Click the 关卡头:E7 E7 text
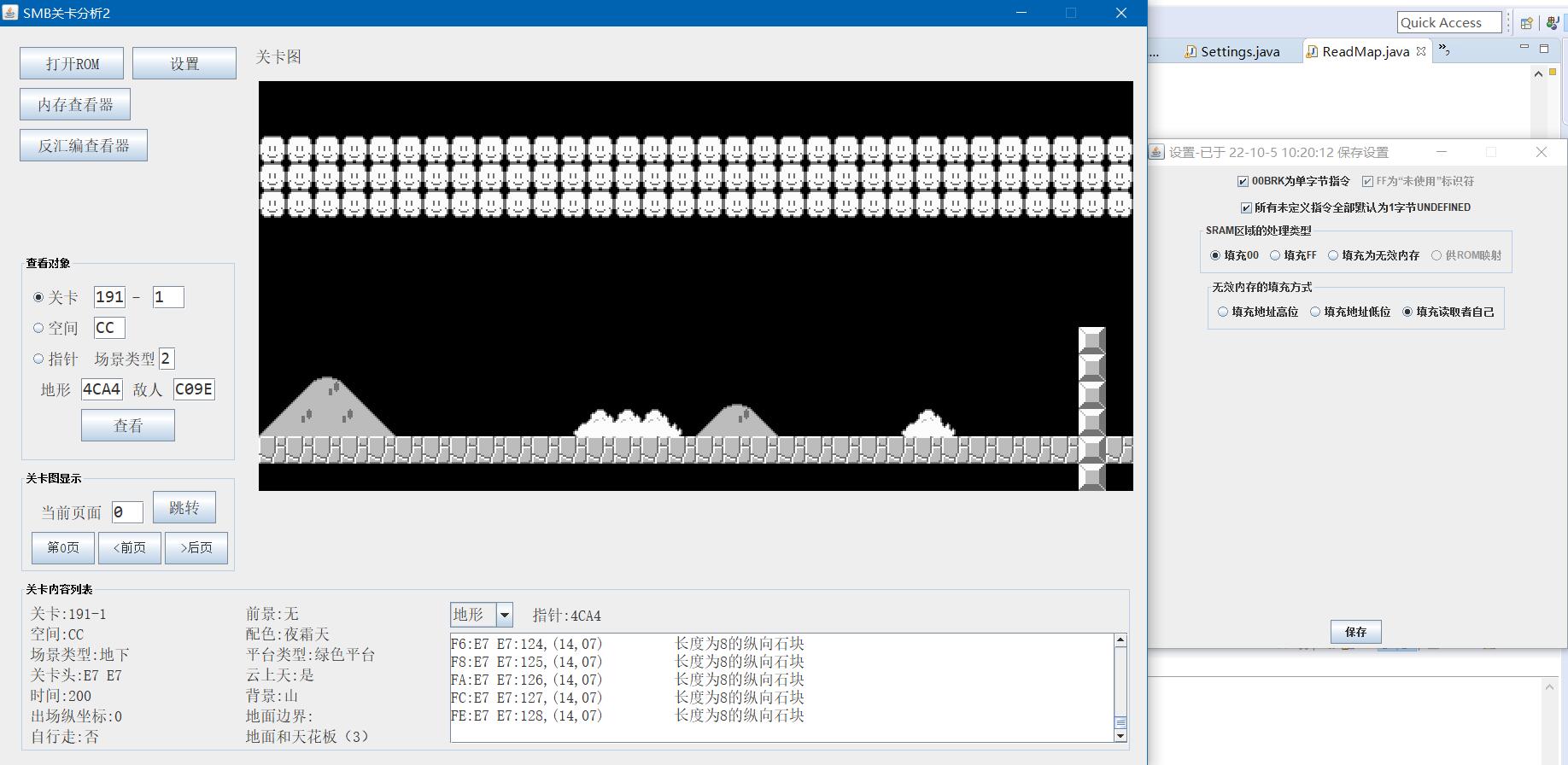Screen dimensions: 1568x765 [x=76, y=675]
